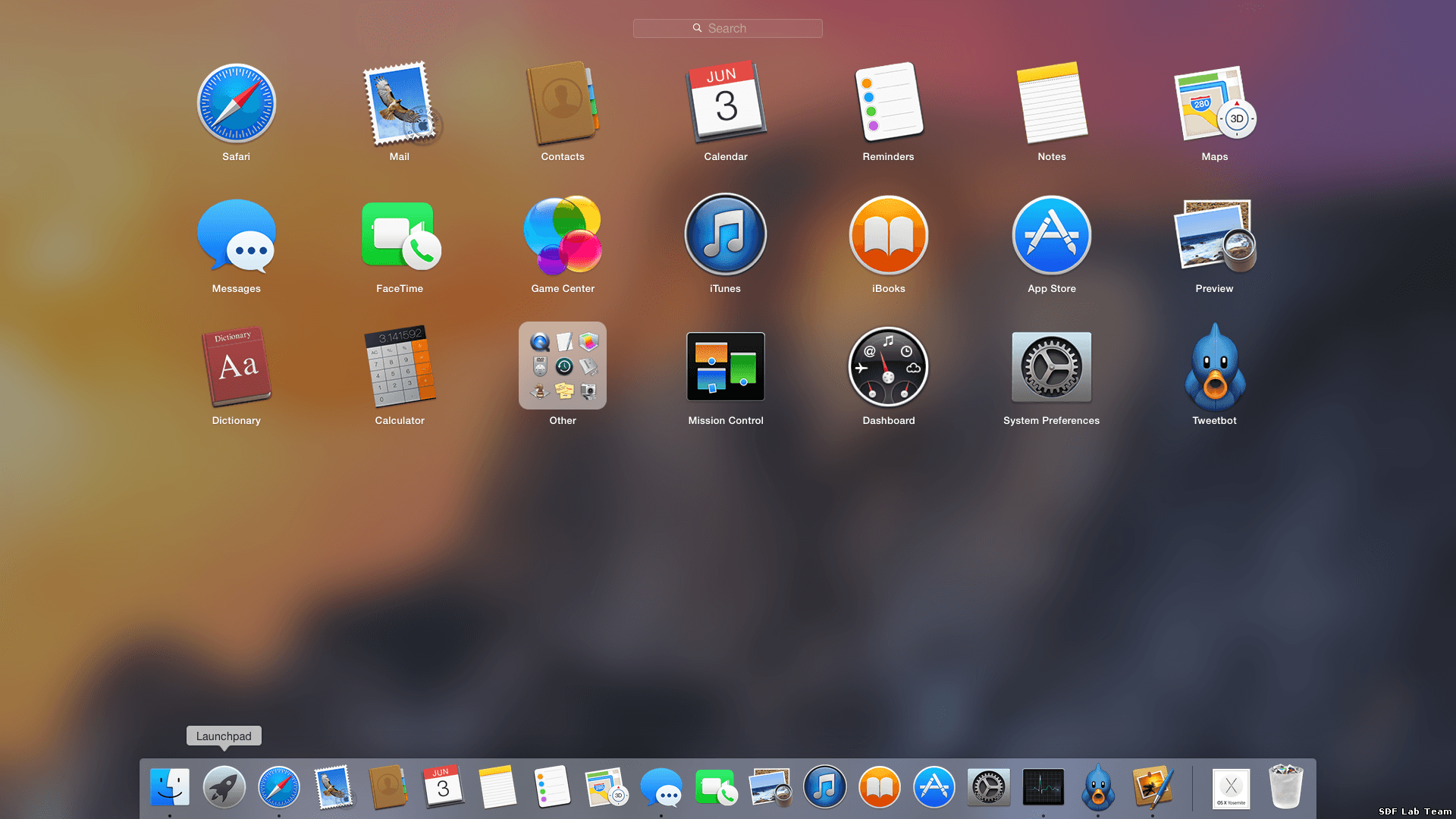Open Preview icon in the Dock
Viewport: 1456px width, 819px height.
770,787
